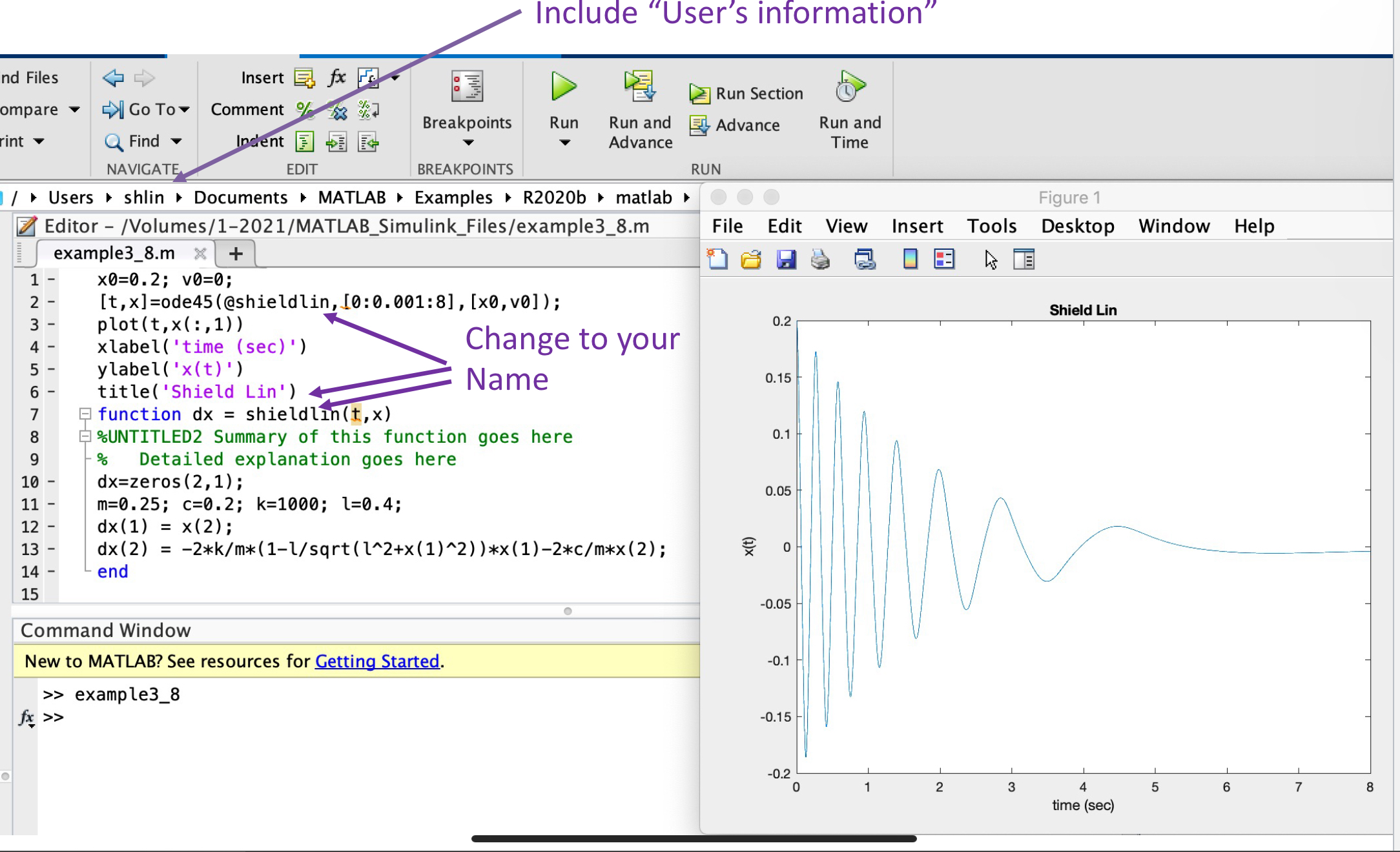Image resolution: width=1400 pixels, height=852 pixels.
Task: Select the example3_8.m editor tab
Action: [x=113, y=252]
